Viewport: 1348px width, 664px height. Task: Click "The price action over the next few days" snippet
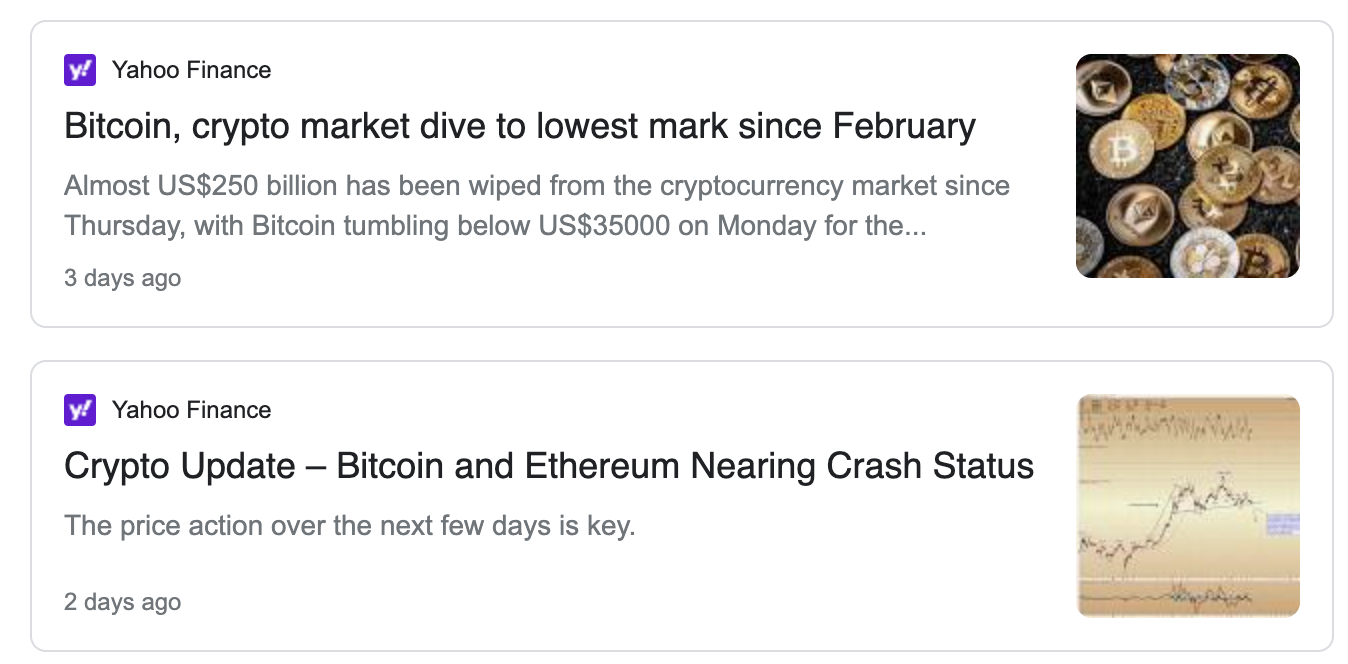[350, 526]
